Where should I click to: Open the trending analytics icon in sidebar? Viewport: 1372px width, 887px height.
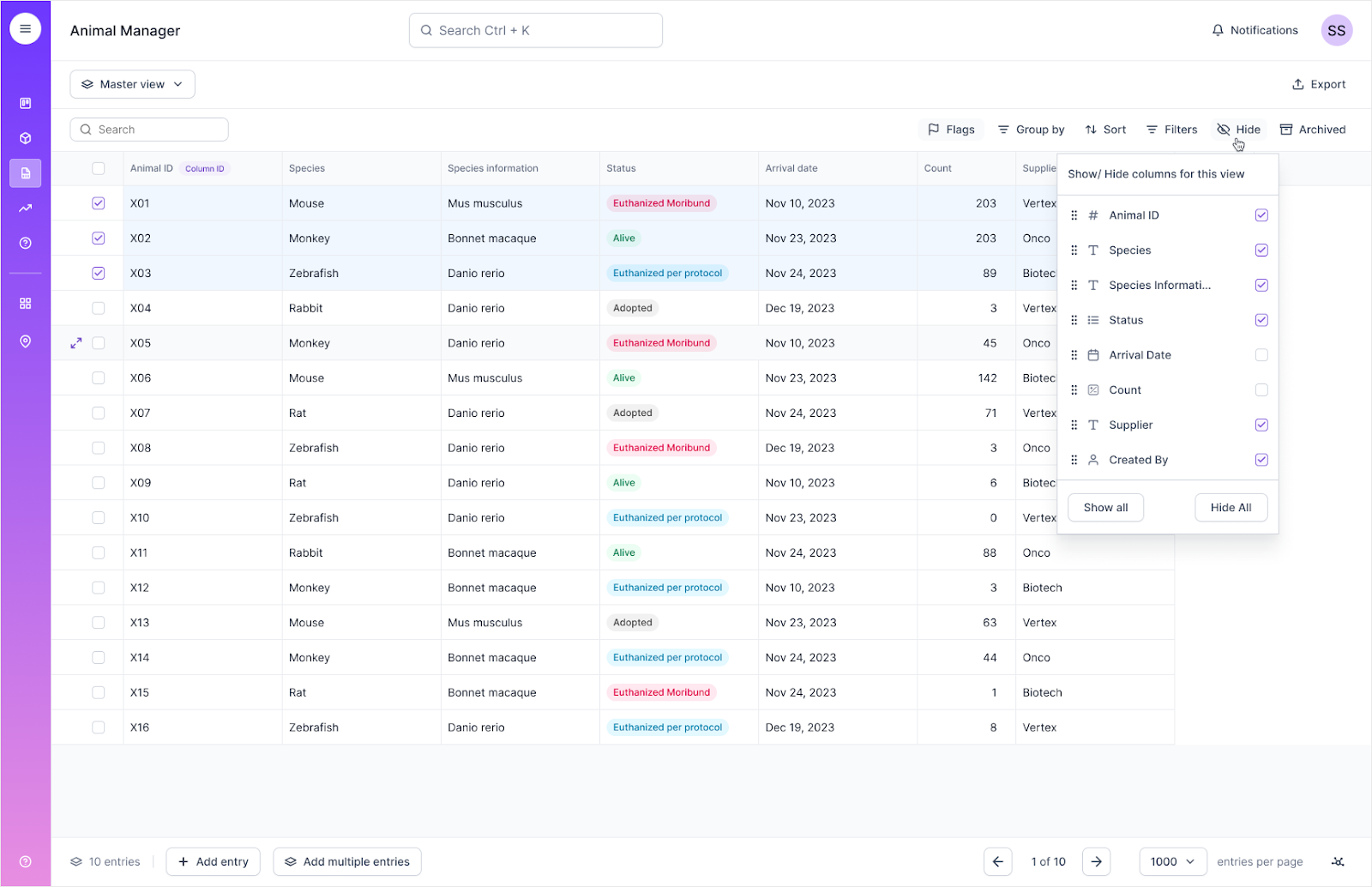coord(26,208)
